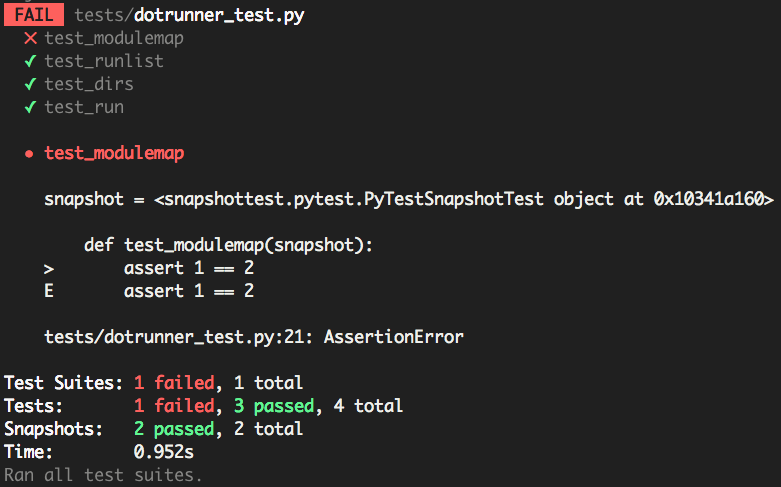Click the green checkmark beside test_runlist
The image size is (781, 487).
tap(30, 61)
